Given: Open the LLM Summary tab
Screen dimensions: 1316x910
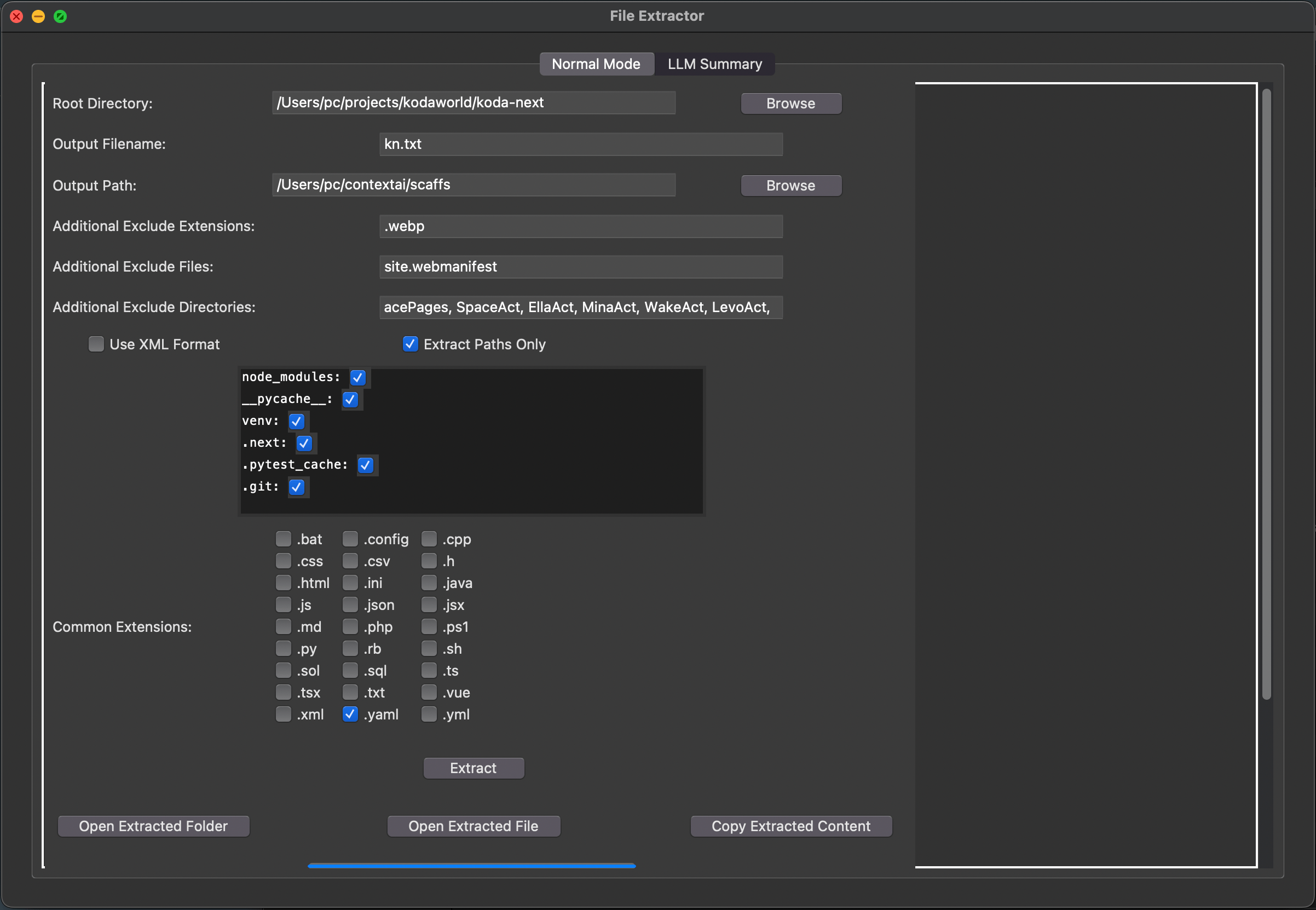Looking at the screenshot, I should (715, 64).
